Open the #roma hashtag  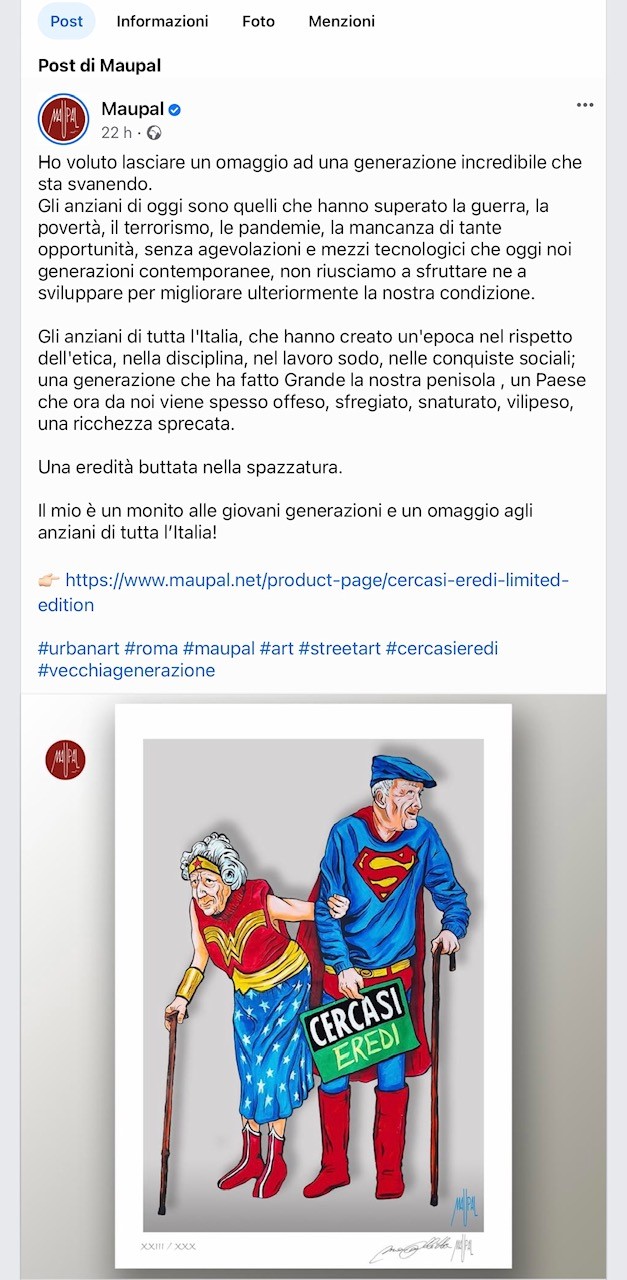[x=151, y=649]
